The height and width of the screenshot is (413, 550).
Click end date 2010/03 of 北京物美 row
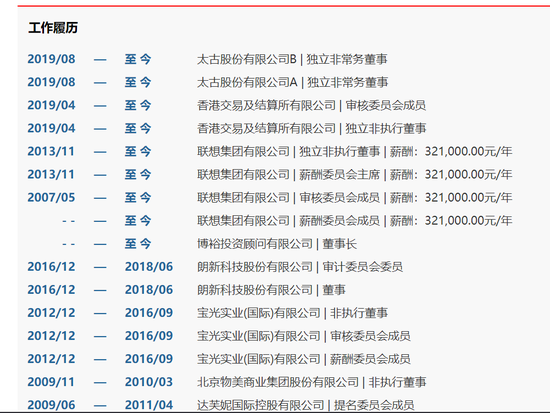point(149,382)
